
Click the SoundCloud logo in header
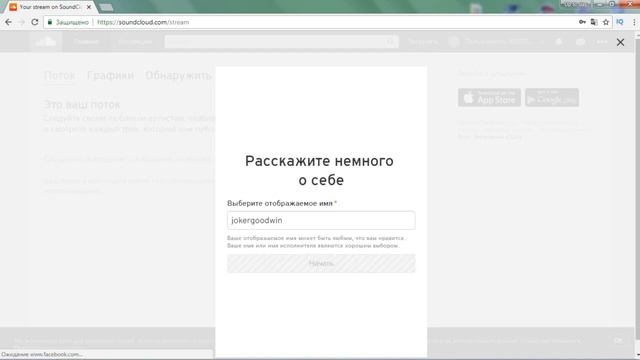point(46,42)
